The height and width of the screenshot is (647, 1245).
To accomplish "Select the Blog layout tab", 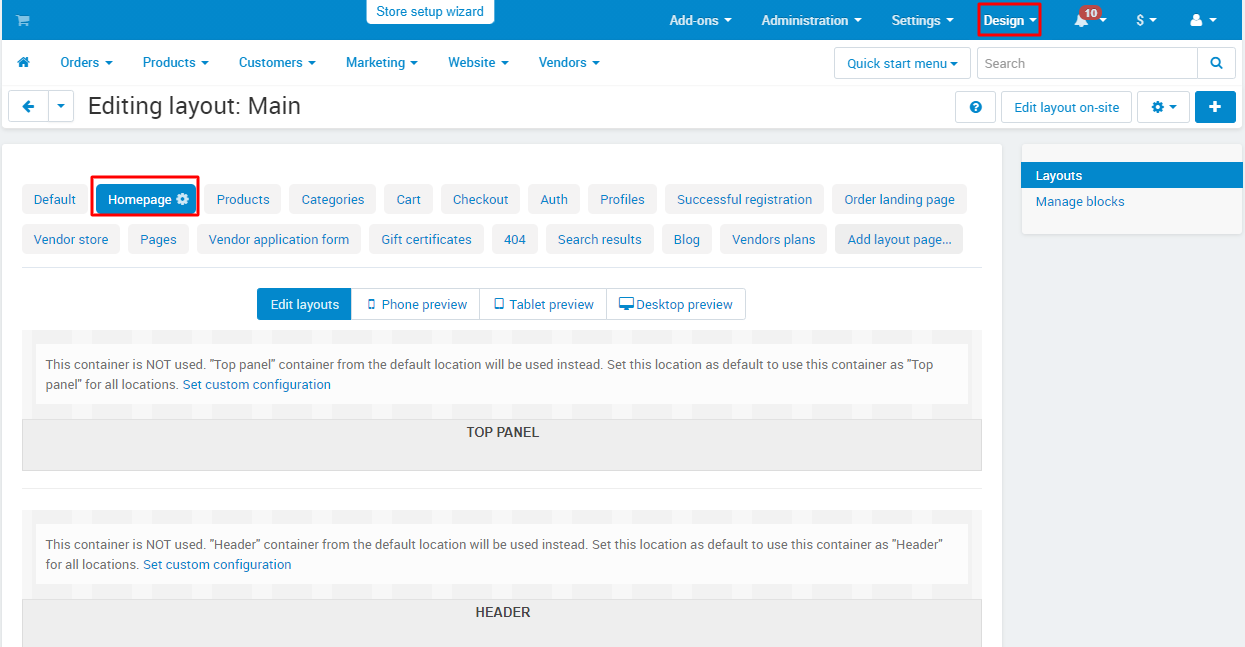I will point(687,239).
